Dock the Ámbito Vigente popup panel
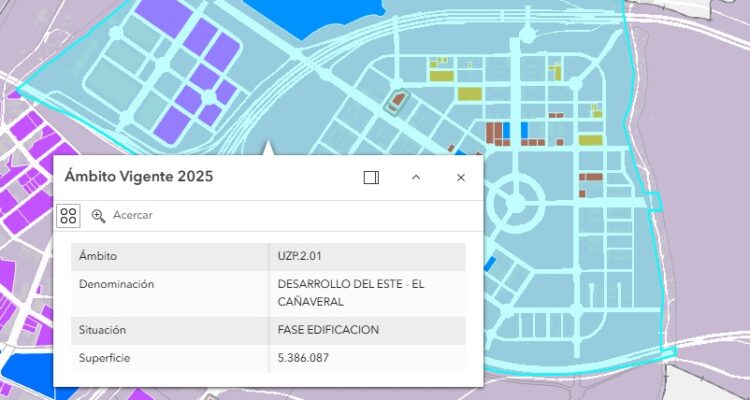This screenshot has height=400, width=750. click(371, 178)
